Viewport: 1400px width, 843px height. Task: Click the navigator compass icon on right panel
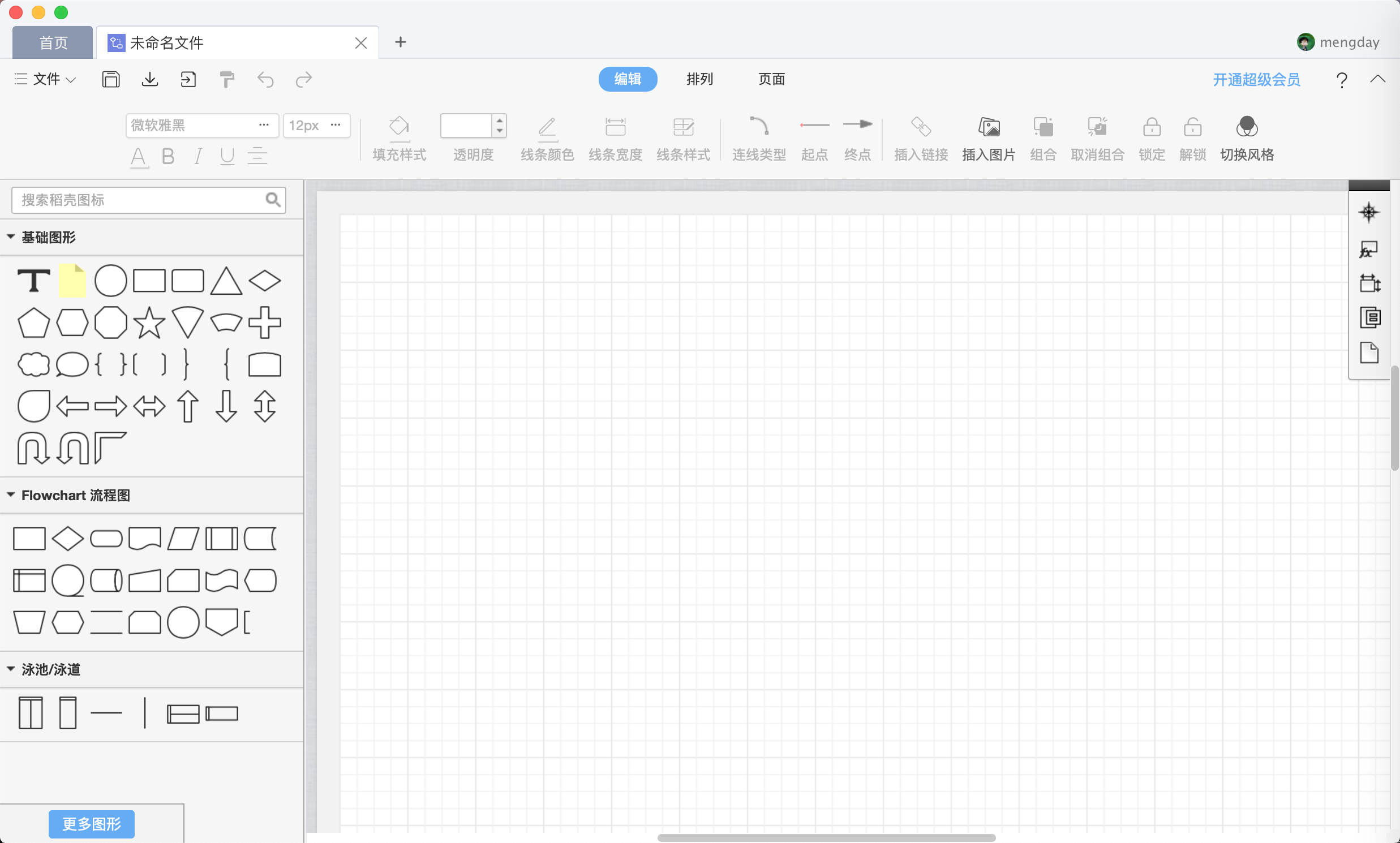[1369, 213]
